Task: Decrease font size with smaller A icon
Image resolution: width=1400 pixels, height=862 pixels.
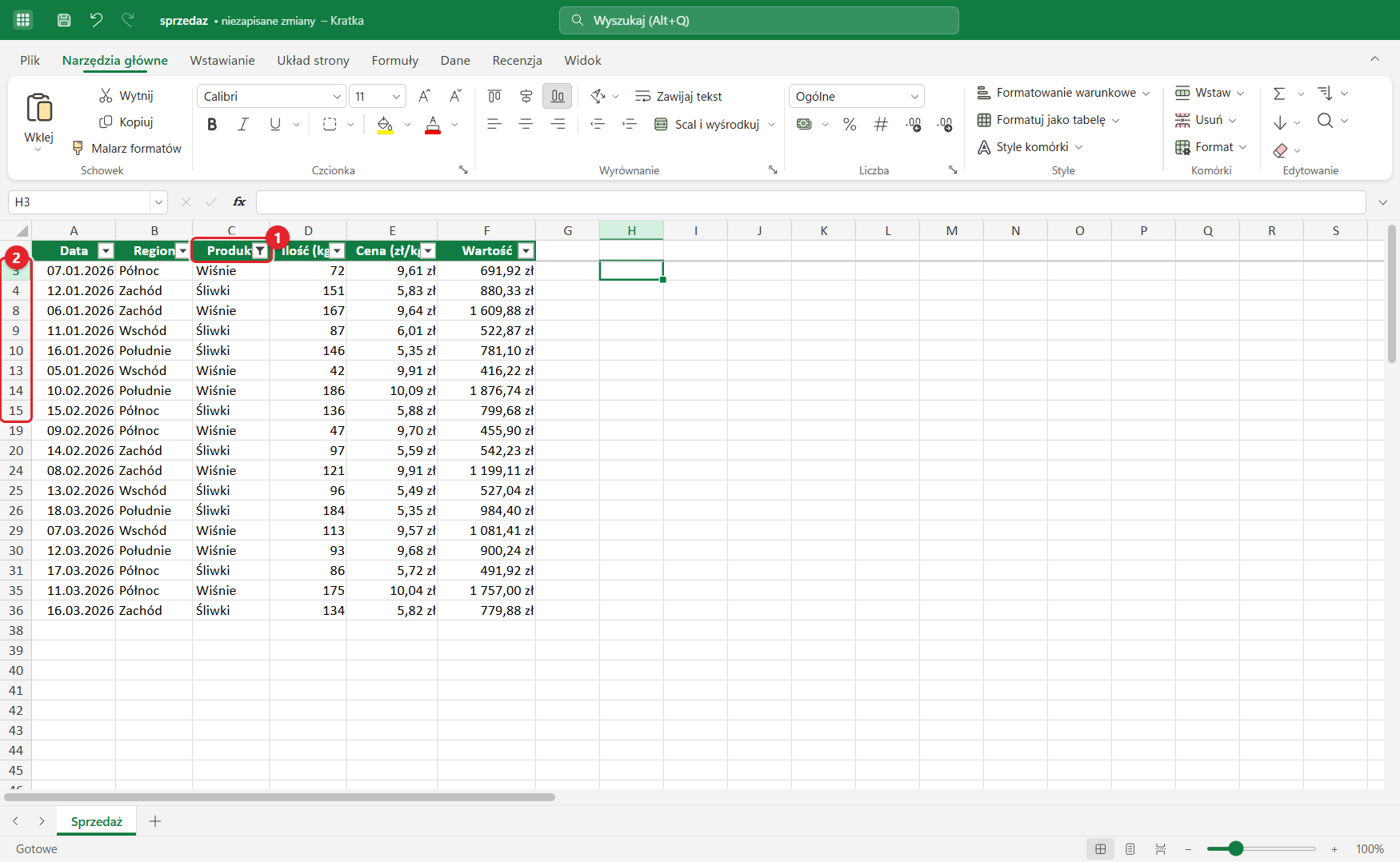Action: pos(455,96)
